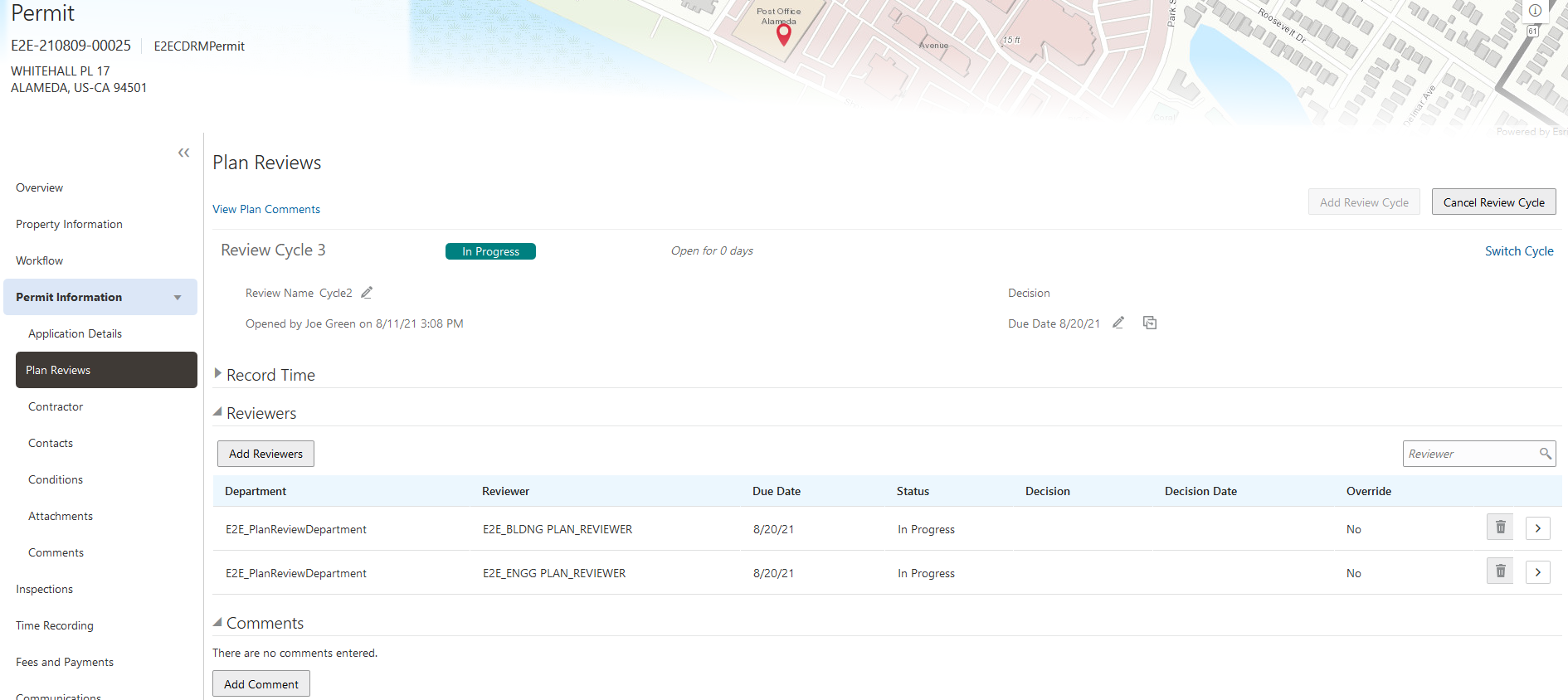Click the Add Comment button
The image size is (1568, 700).
pos(261,684)
